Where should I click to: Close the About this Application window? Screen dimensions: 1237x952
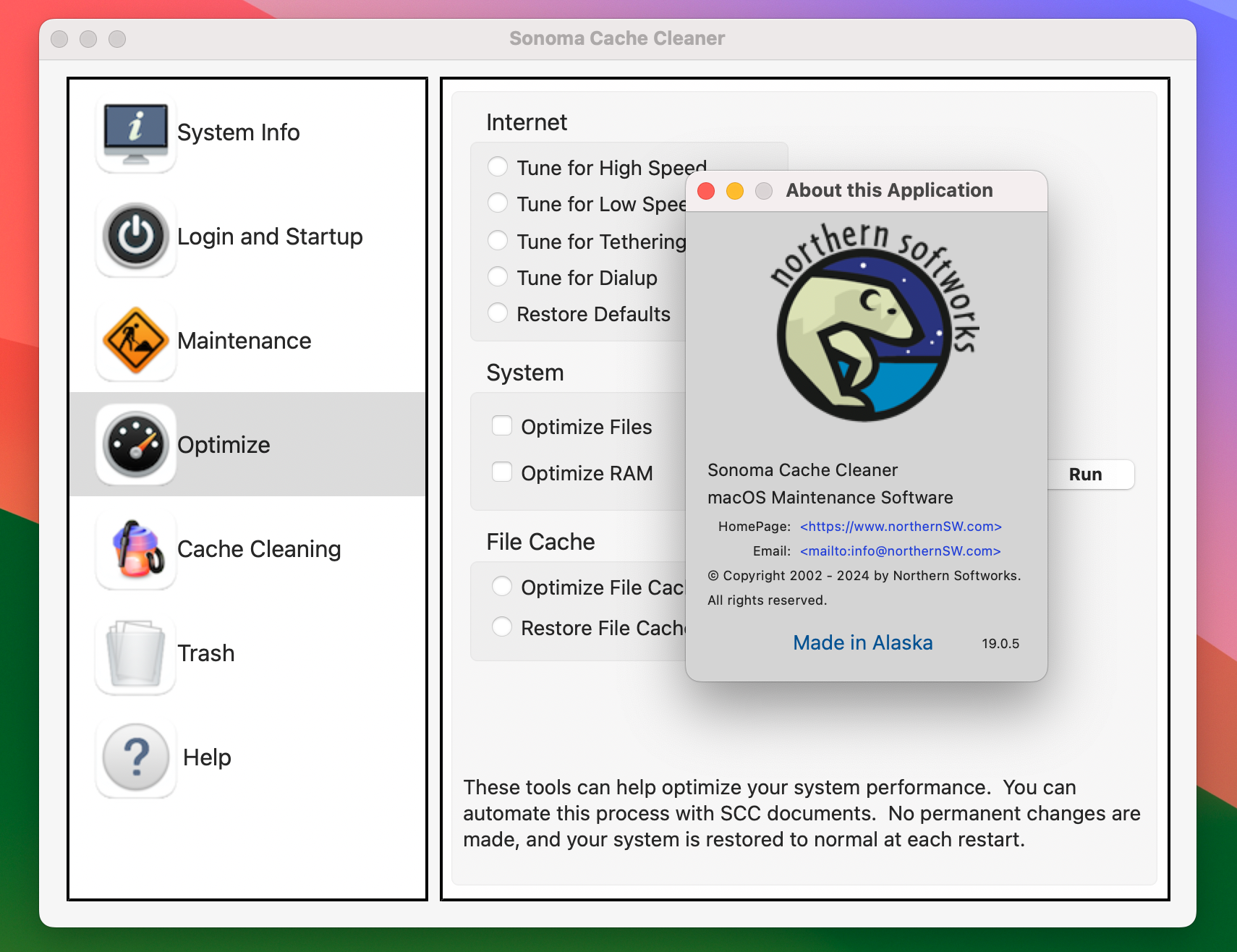[x=706, y=191]
